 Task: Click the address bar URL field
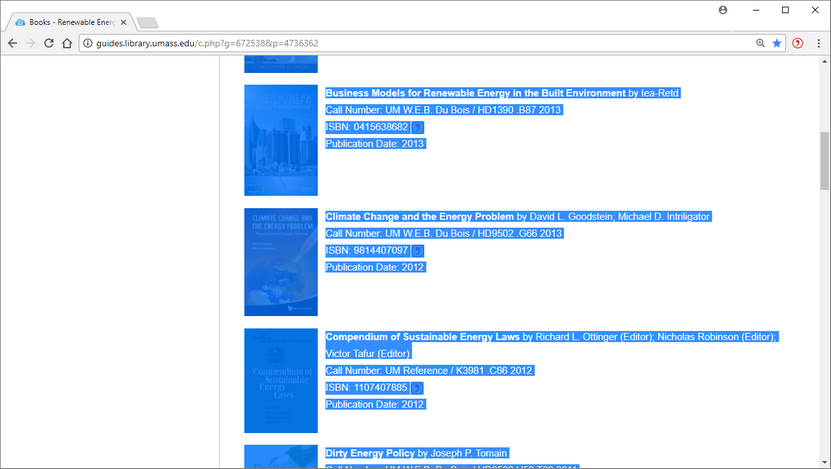coord(419,43)
